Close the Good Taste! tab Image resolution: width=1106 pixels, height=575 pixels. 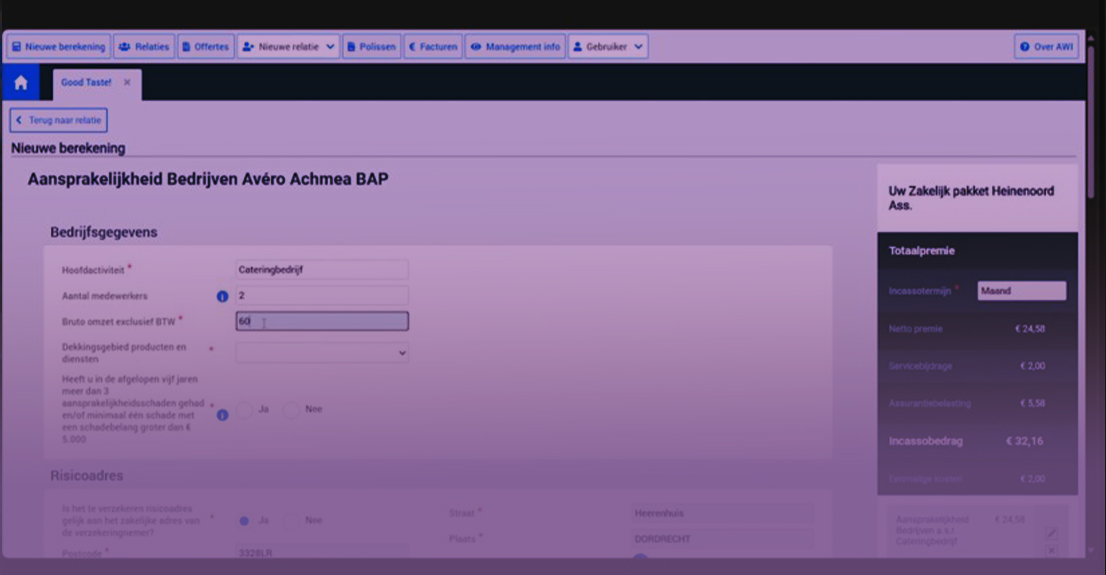pyautogui.click(x=127, y=83)
